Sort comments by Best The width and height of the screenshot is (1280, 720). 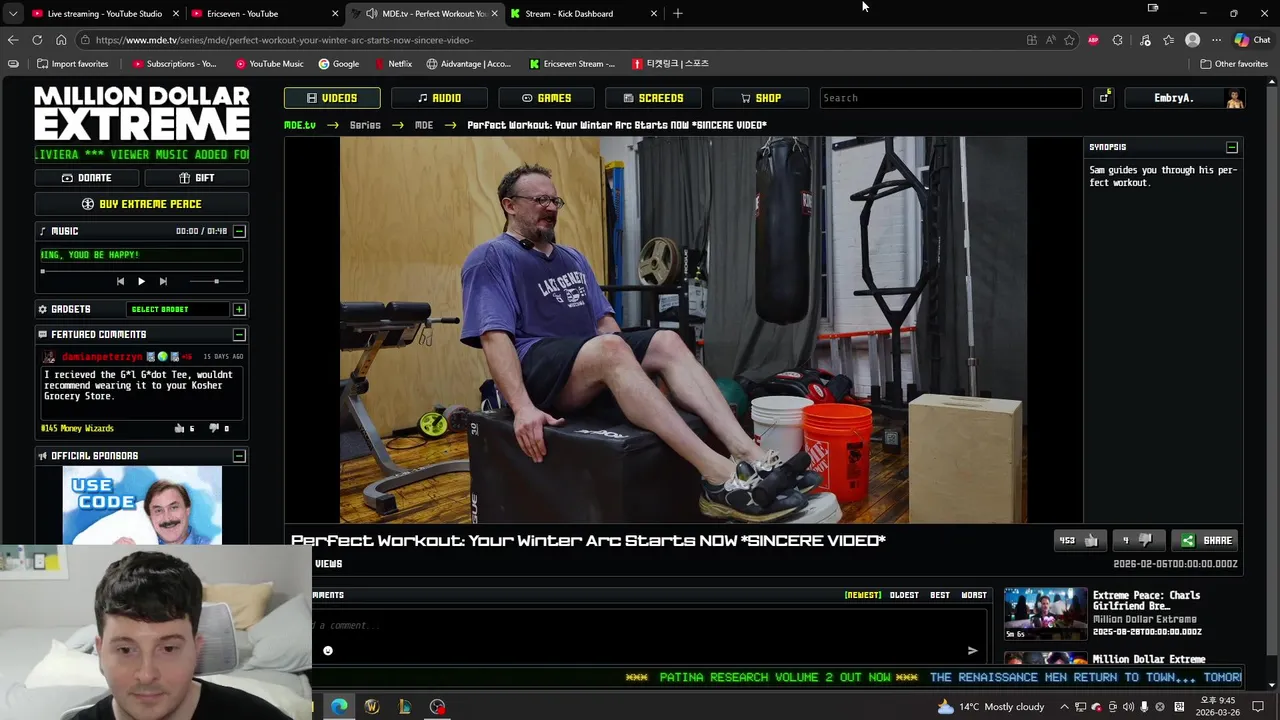(940, 595)
